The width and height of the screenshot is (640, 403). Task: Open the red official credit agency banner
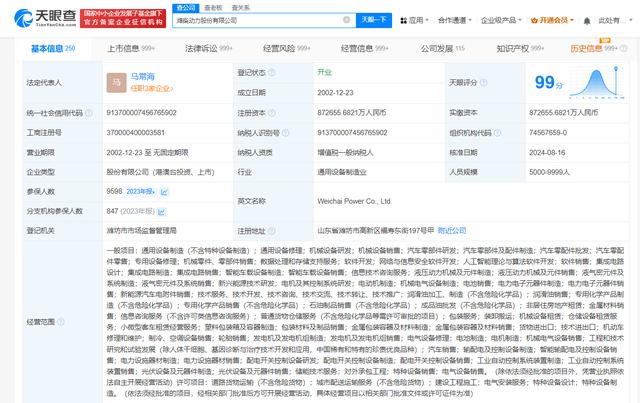123,18
